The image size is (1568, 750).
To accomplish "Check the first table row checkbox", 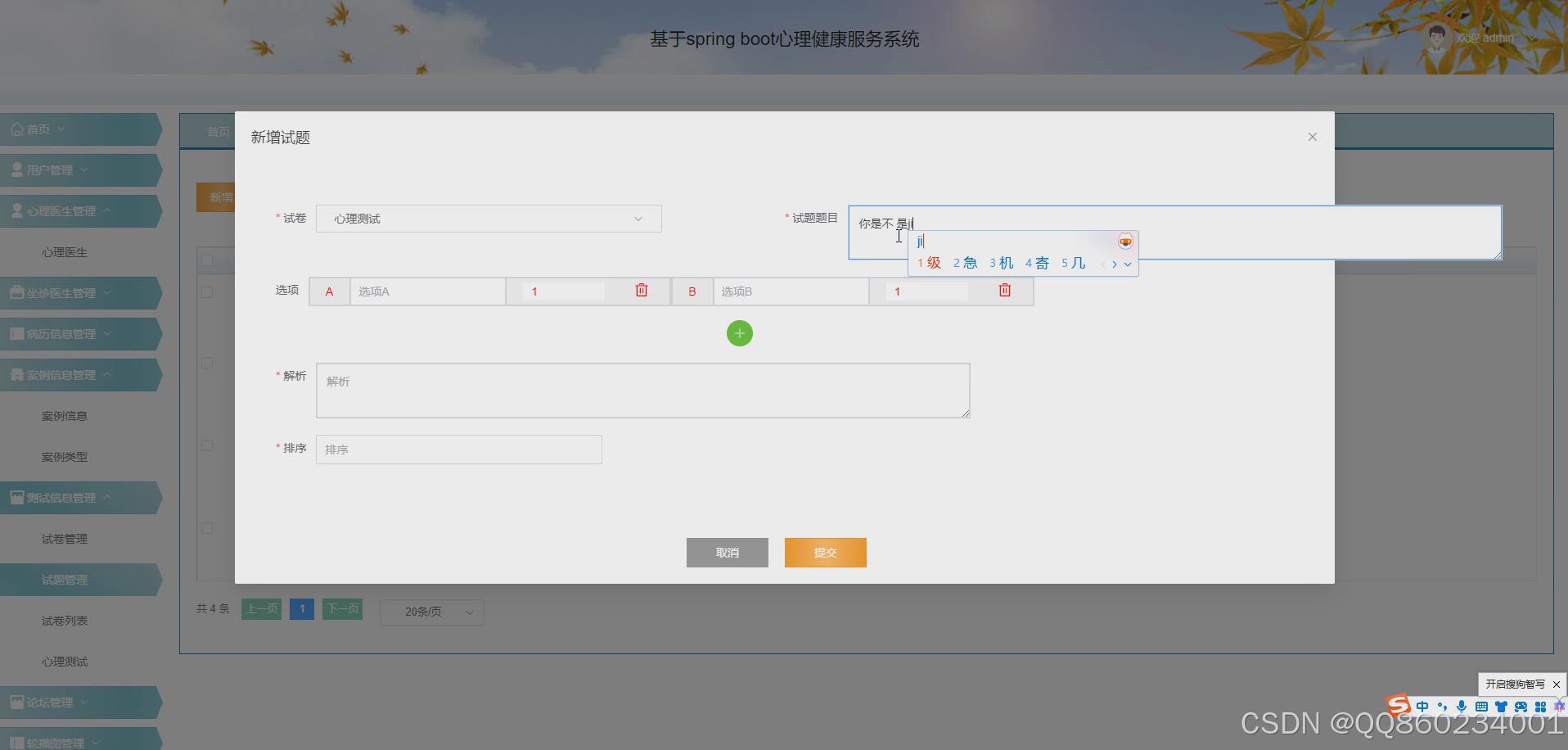I will click(207, 291).
